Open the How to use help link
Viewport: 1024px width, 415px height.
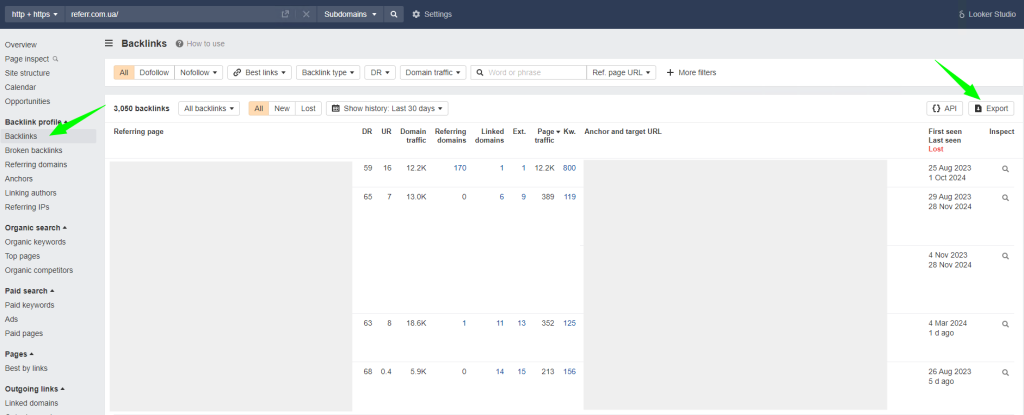coord(200,44)
